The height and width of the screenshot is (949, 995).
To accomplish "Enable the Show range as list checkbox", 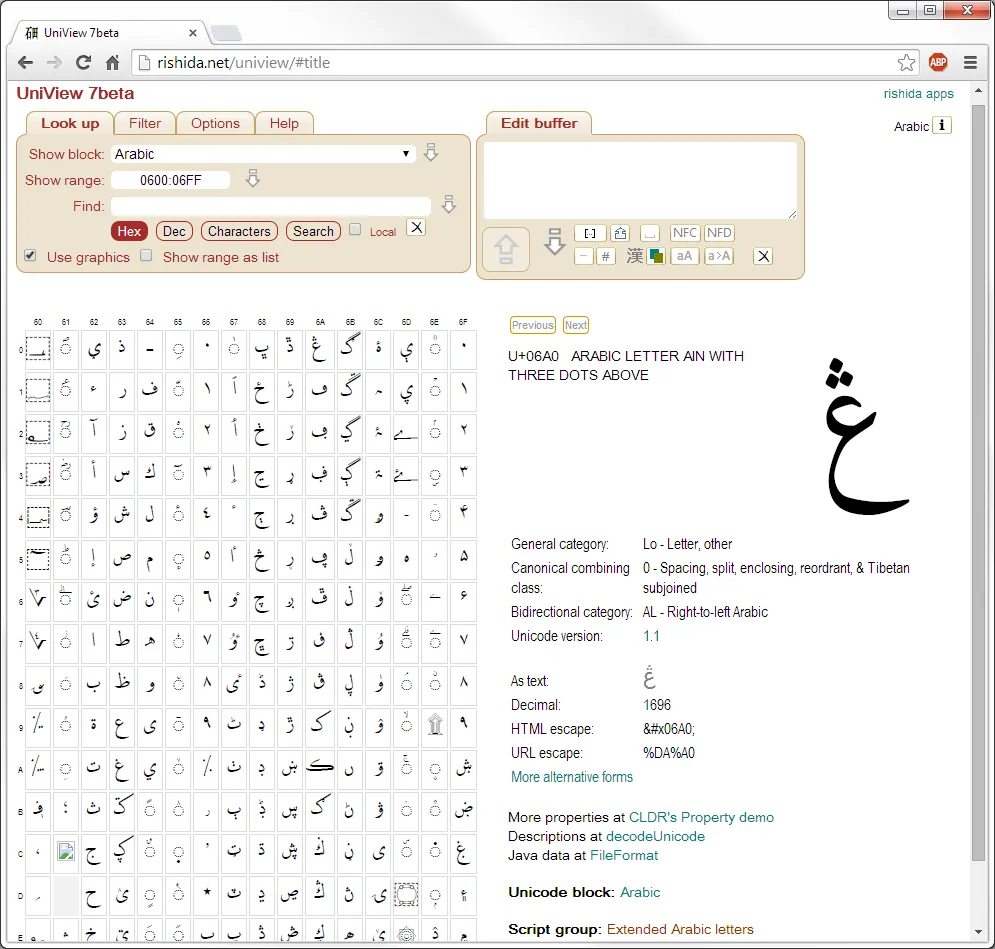I will (x=146, y=255).
